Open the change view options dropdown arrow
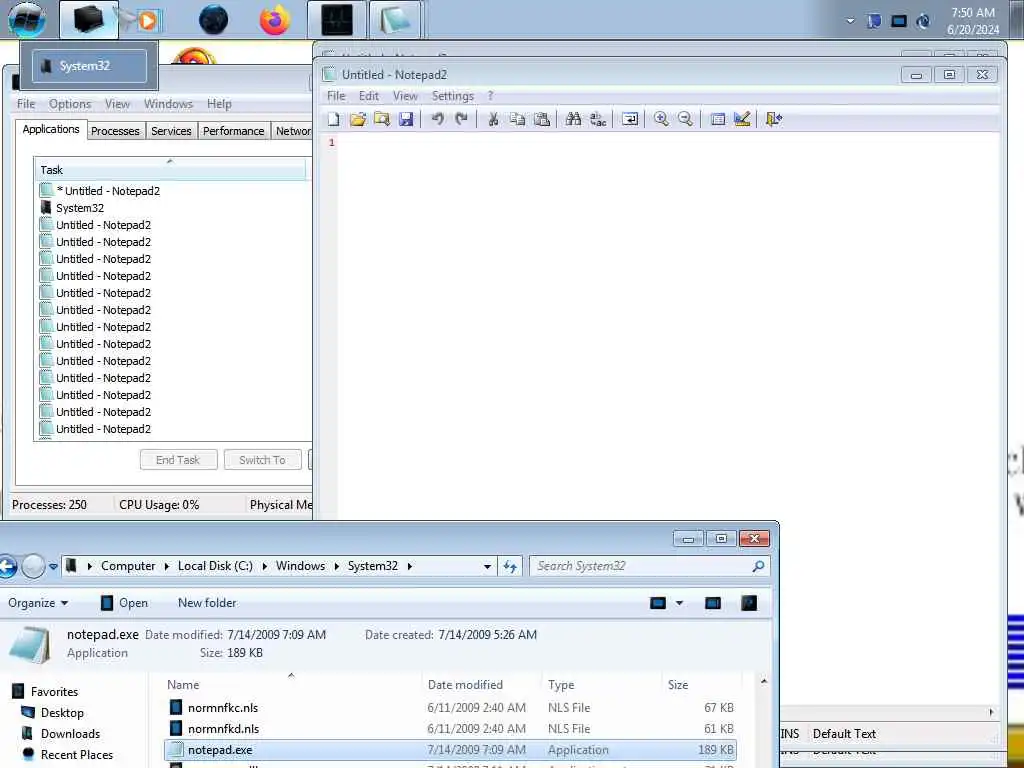The image size is (1024, 768). (679, 603)
